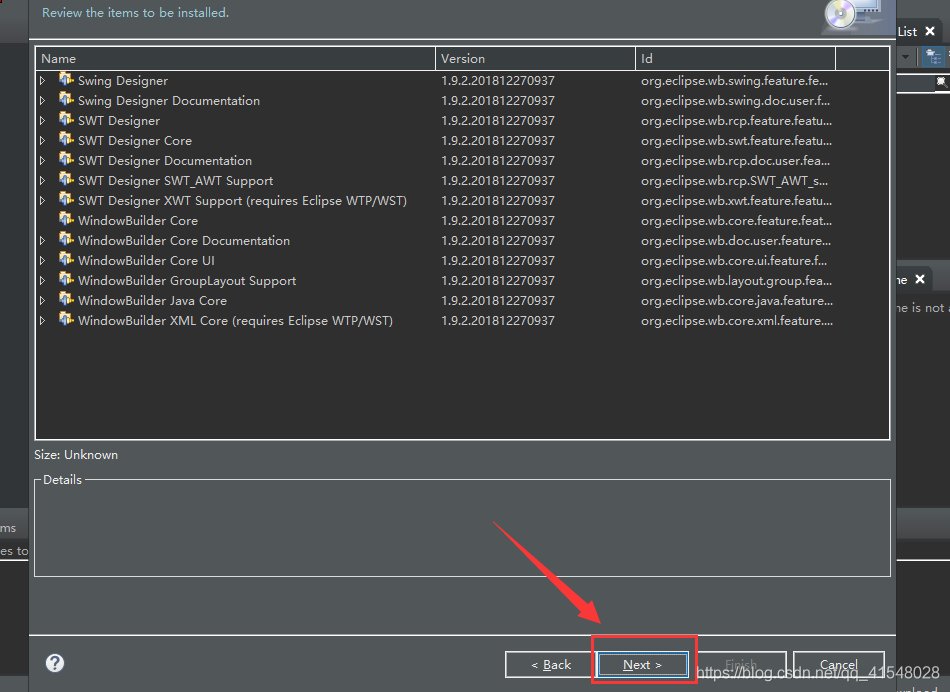950x692 pixels.
Task: Select WindowBuilder Java Core row name
Action: click(152, 301)
